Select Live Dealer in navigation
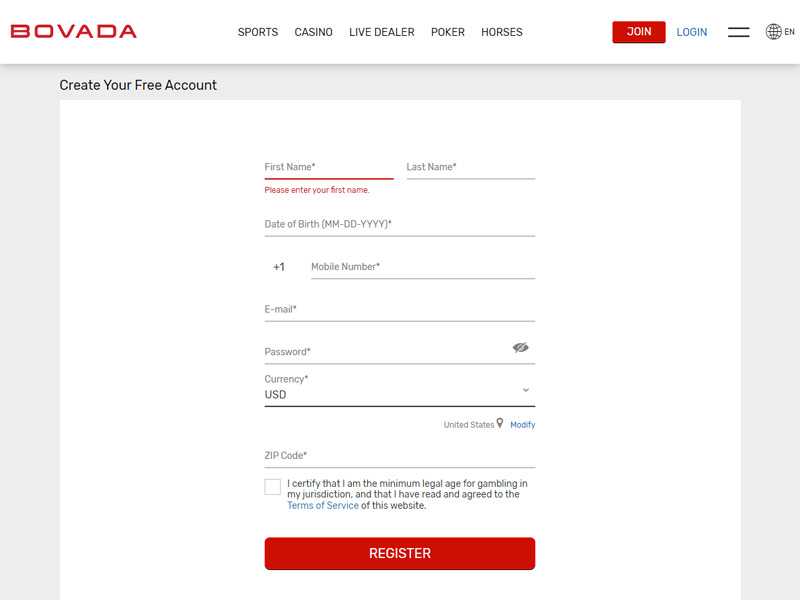The height and width of the screenshot is (600, 800). click(x=382, y=32)
